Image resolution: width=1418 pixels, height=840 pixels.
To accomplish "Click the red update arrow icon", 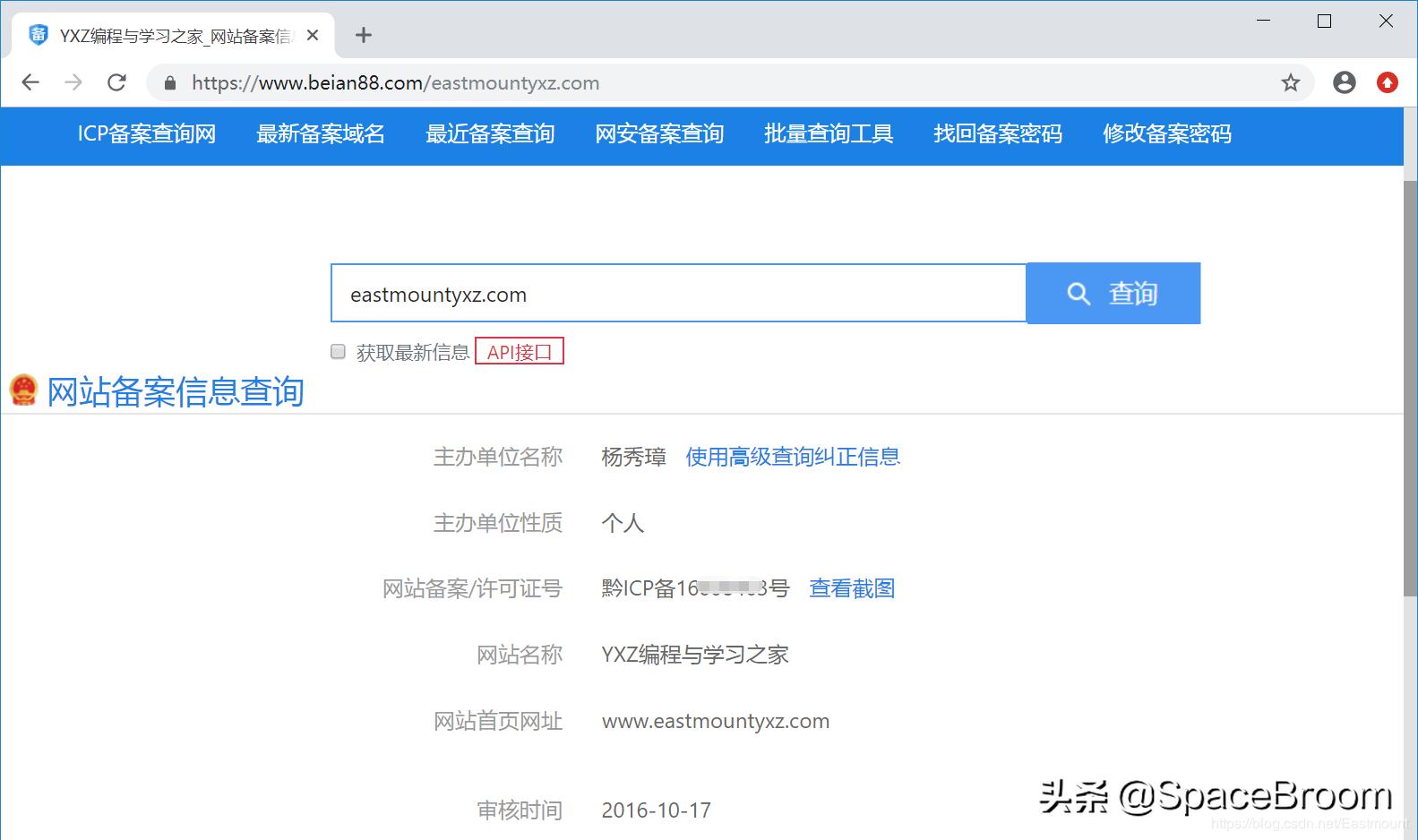I will tap(1388, 83).
